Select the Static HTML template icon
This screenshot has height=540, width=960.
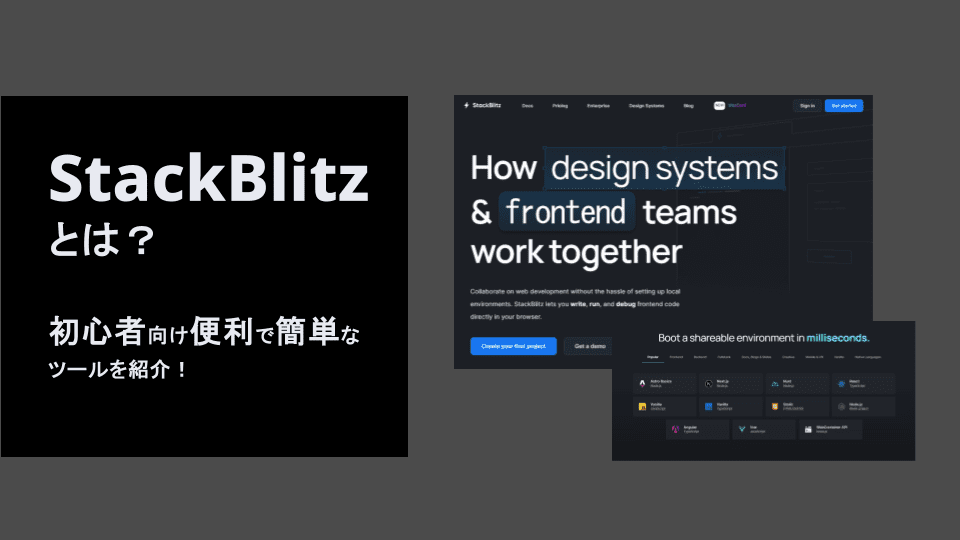(x=774, y=406)
